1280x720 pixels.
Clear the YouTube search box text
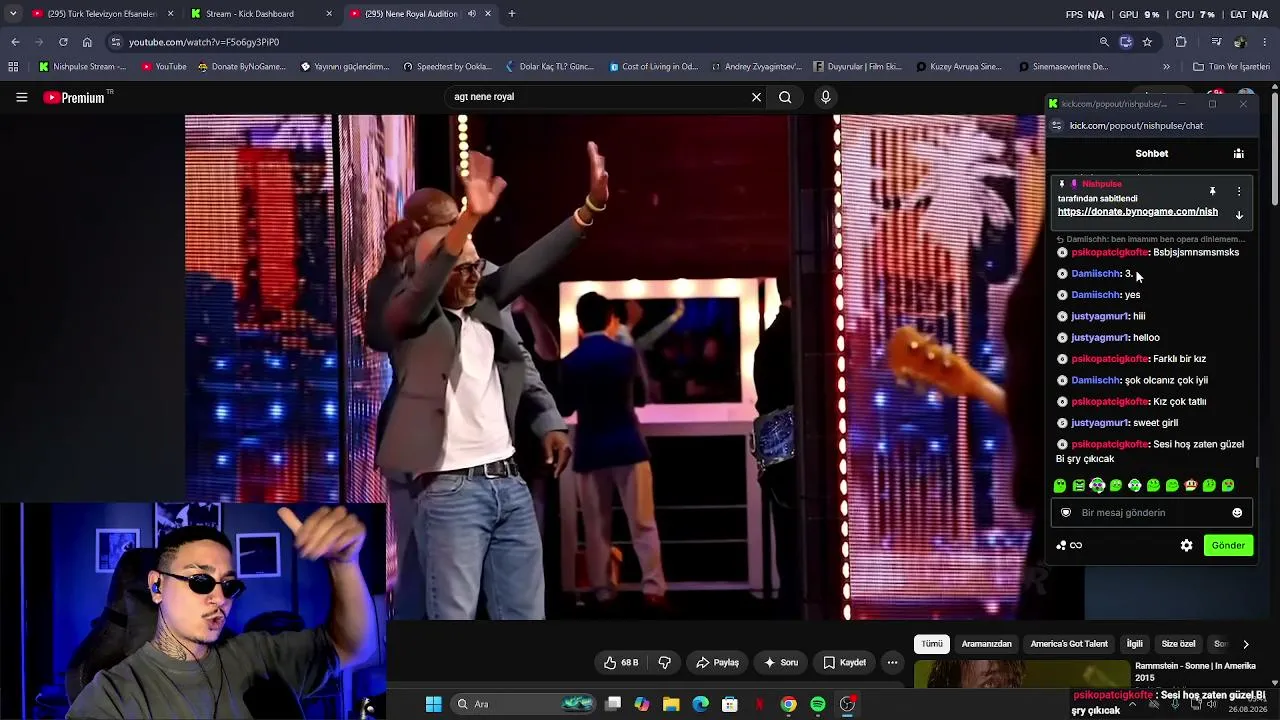[x=756, y=97]
